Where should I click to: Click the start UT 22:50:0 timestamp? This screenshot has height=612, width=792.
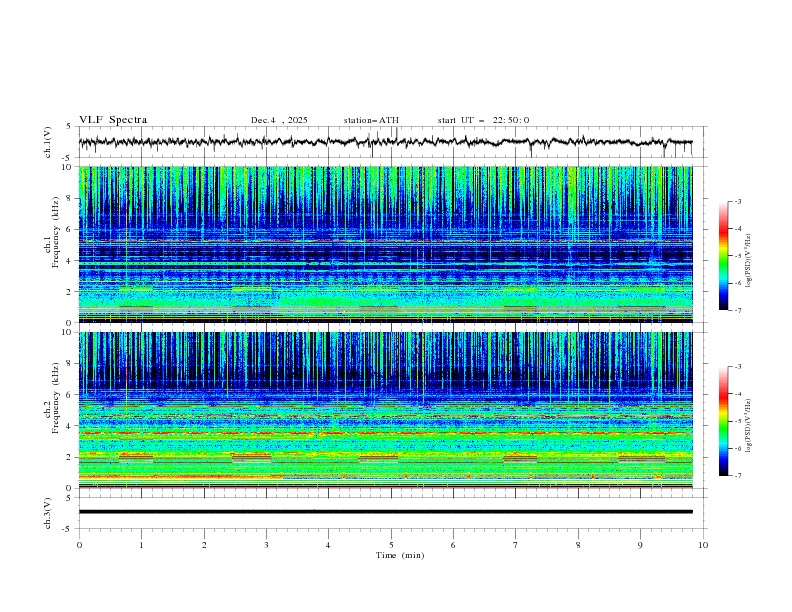[x=483, y=120]
